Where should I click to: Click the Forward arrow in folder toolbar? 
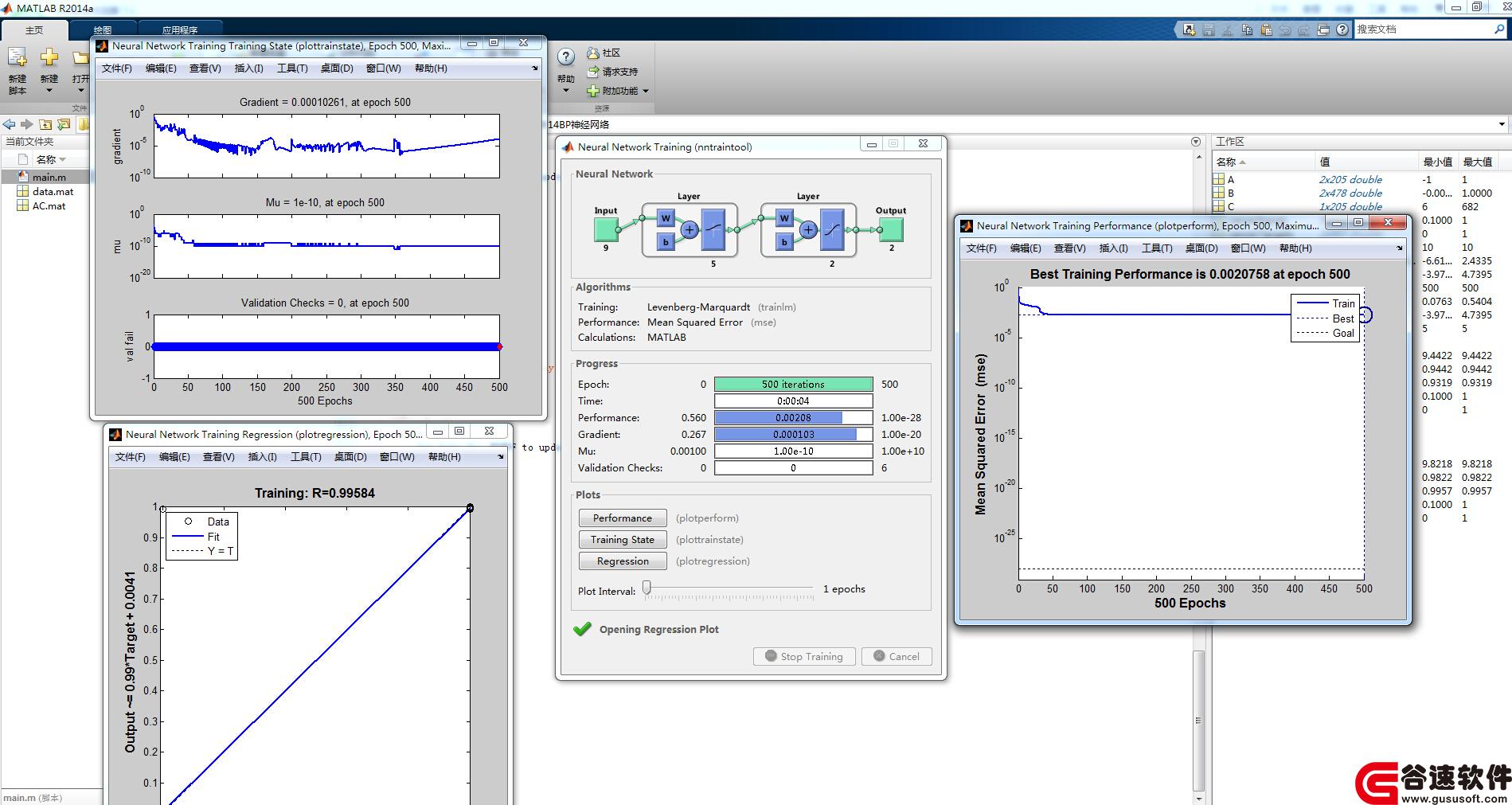(x=26, y=124)
